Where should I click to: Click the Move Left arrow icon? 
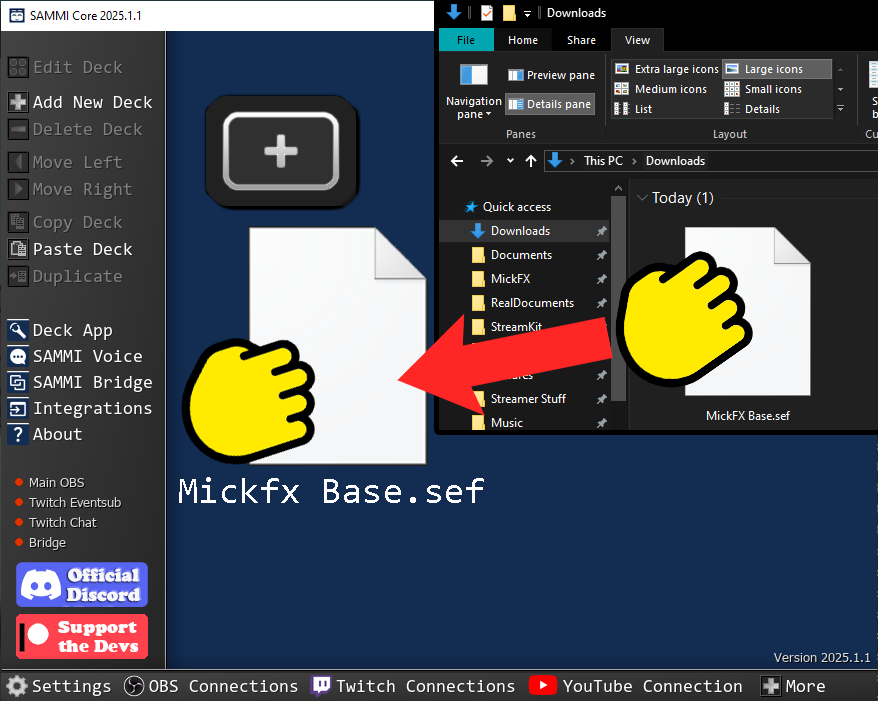coord(18,162)
